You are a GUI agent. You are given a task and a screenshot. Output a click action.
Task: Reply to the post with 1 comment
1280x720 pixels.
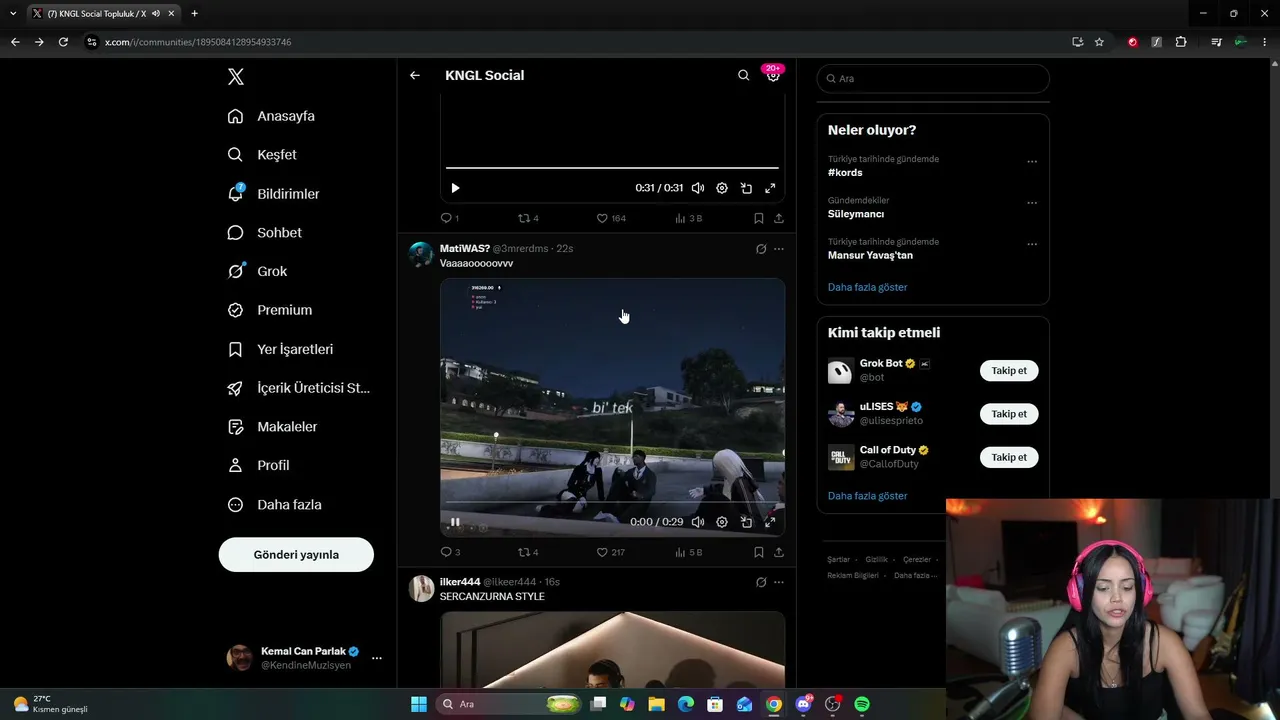449,218
